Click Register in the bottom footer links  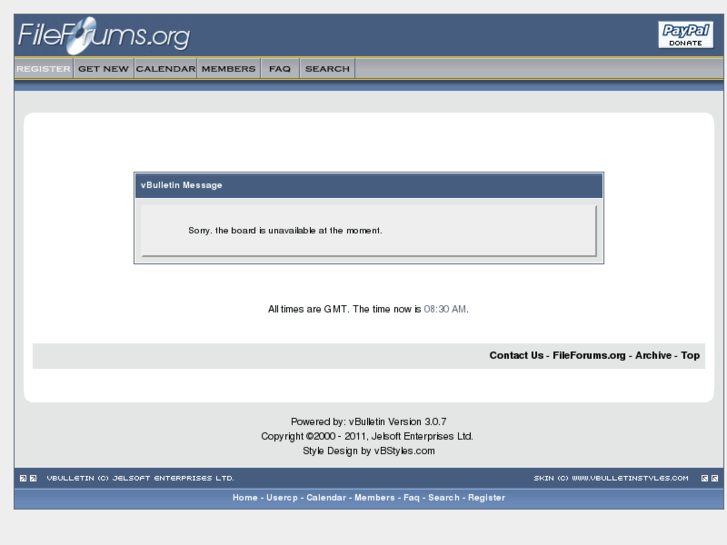point(486,498)
